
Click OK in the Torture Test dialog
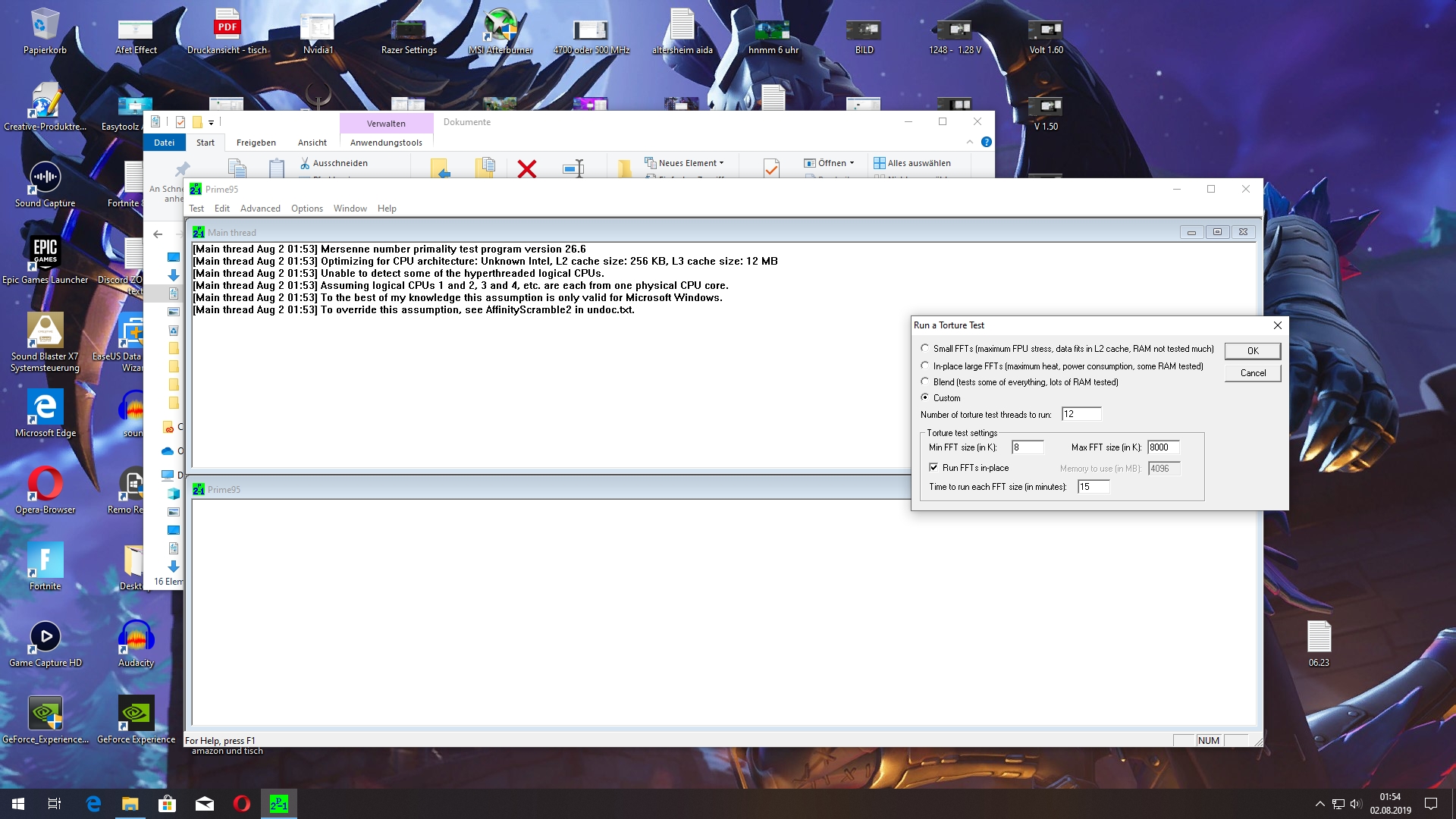[1253, 351]
